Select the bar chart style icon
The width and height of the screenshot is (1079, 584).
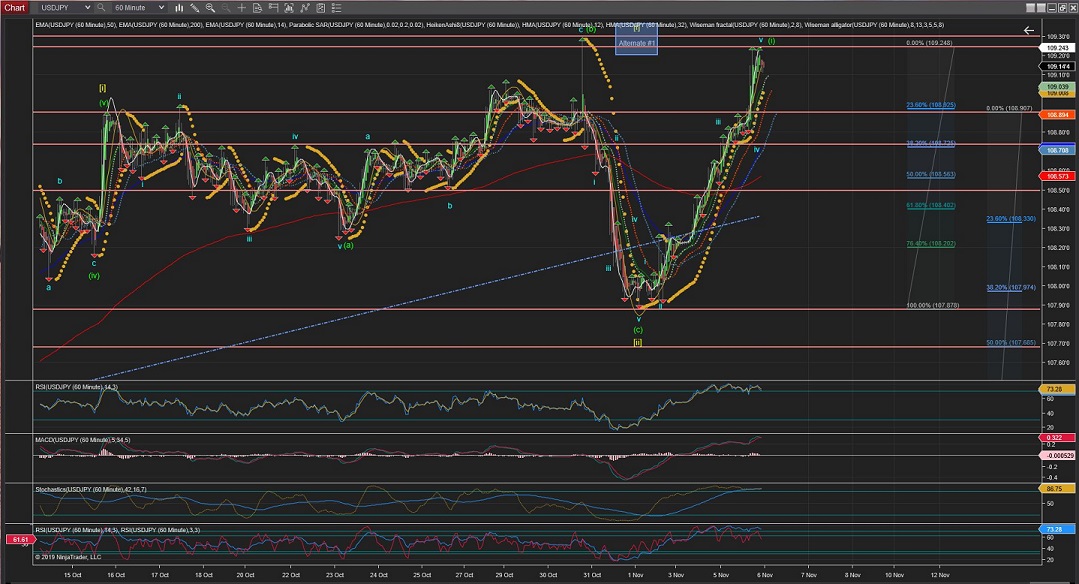(x=179, y=8)
